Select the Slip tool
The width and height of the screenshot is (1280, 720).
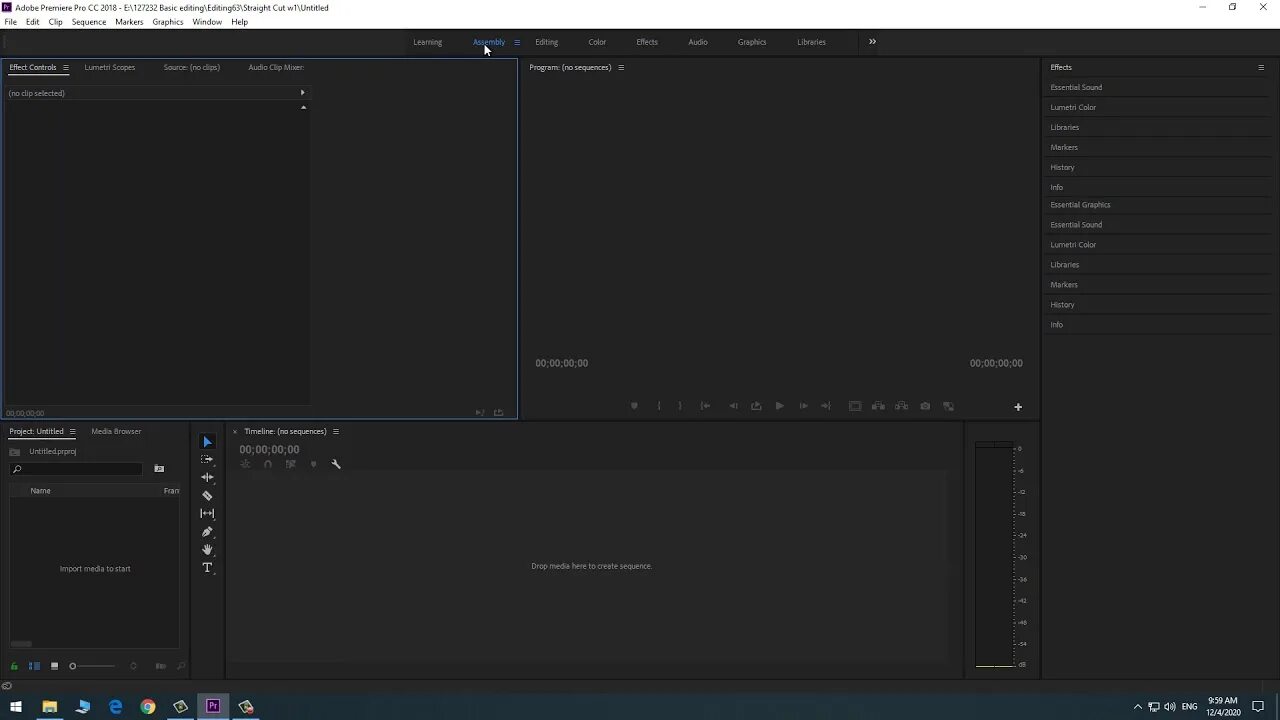tap(207, 514)
